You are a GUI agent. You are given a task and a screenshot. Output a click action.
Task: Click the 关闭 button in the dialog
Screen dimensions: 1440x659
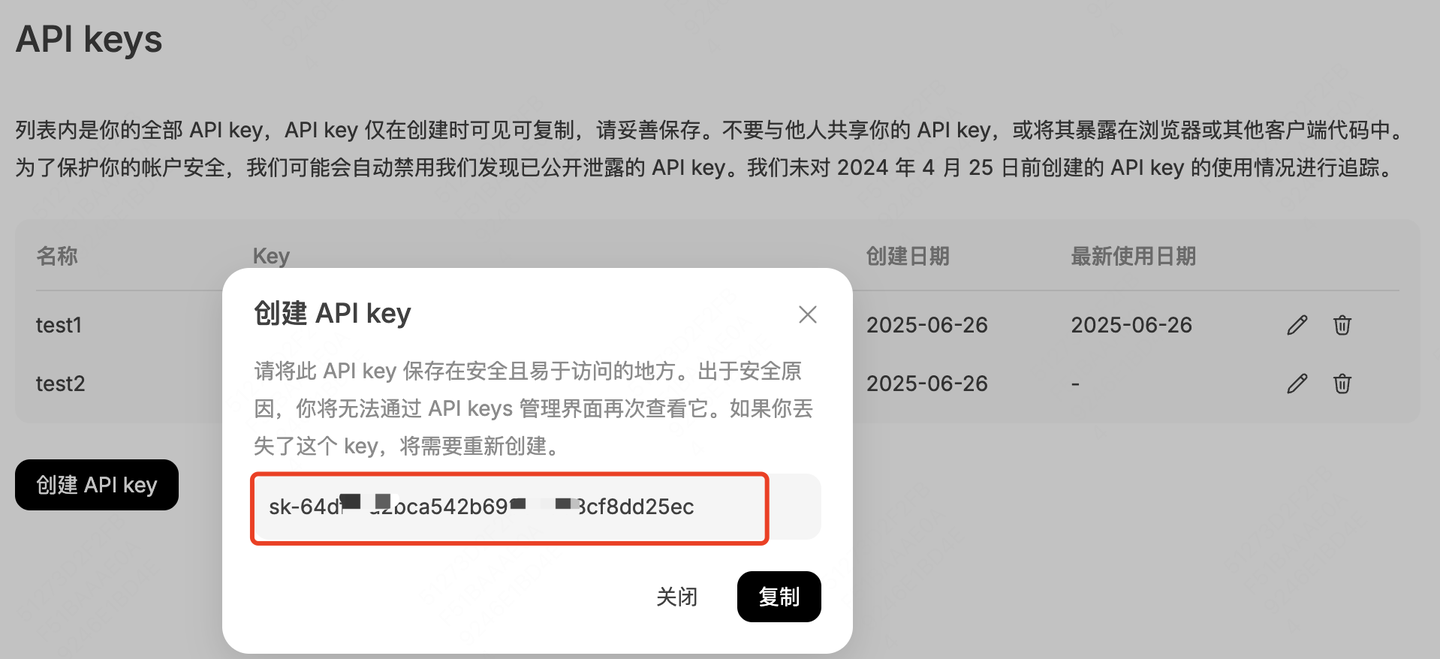(x=677, y=596)
